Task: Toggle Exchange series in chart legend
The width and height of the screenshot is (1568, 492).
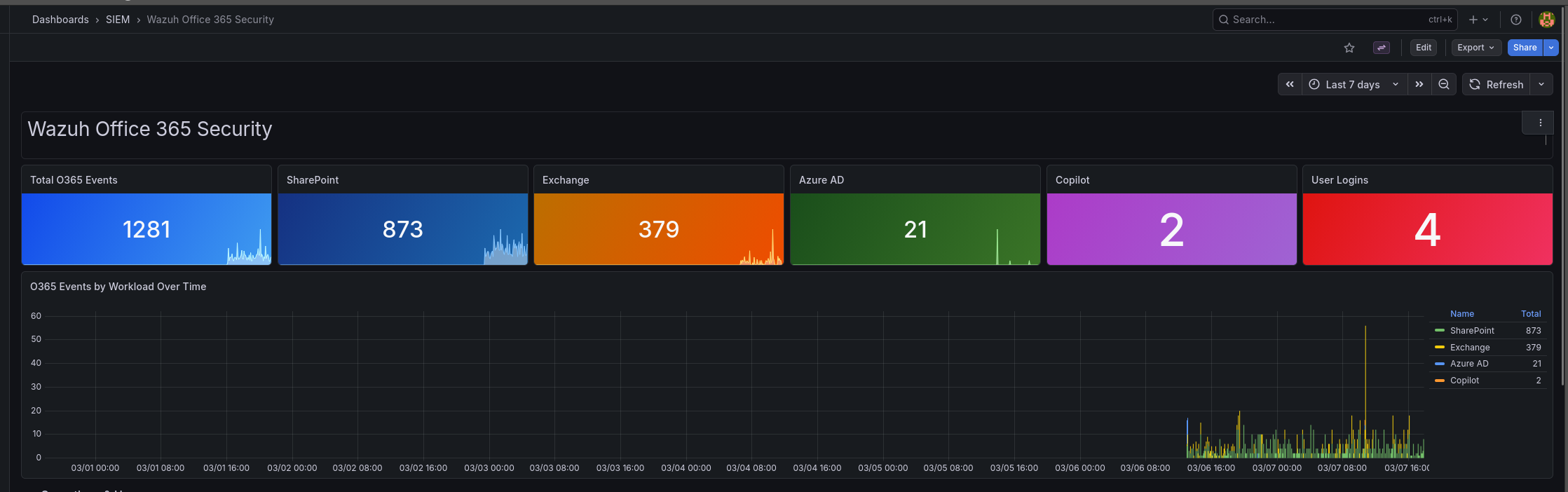Action: pos(1470,348)
